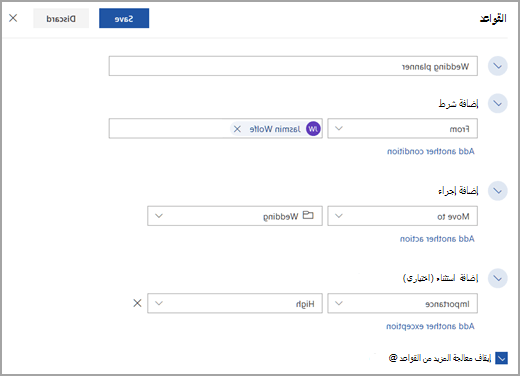Click the Wedding planner rule name field
This screenshot has height=376, width=520.
(293, 66)
